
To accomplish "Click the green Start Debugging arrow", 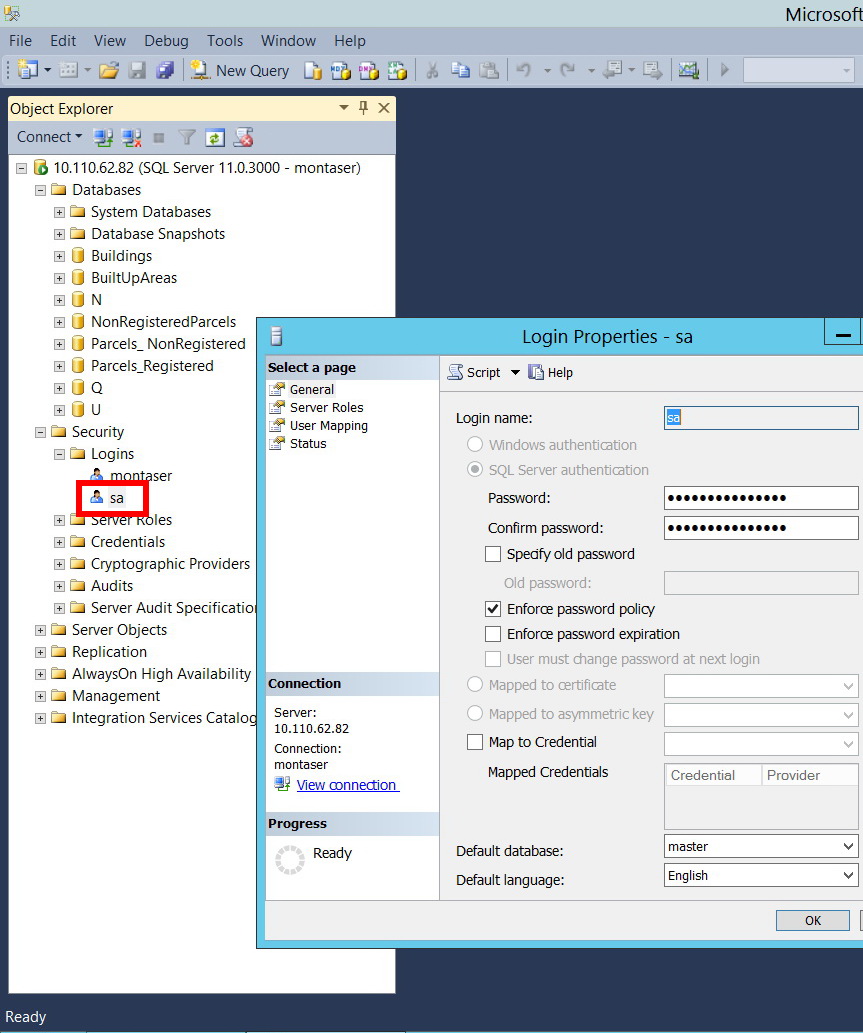I will pos(725,69).
